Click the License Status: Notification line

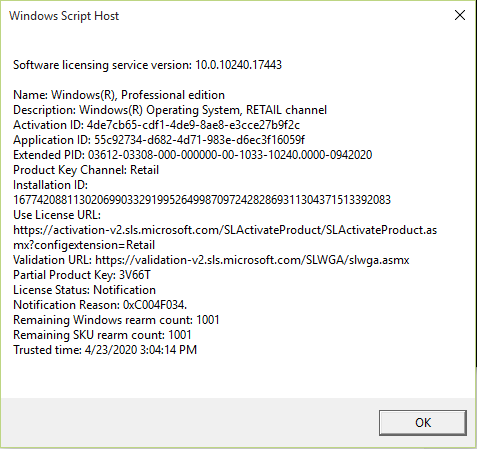(x=84, y=290)
